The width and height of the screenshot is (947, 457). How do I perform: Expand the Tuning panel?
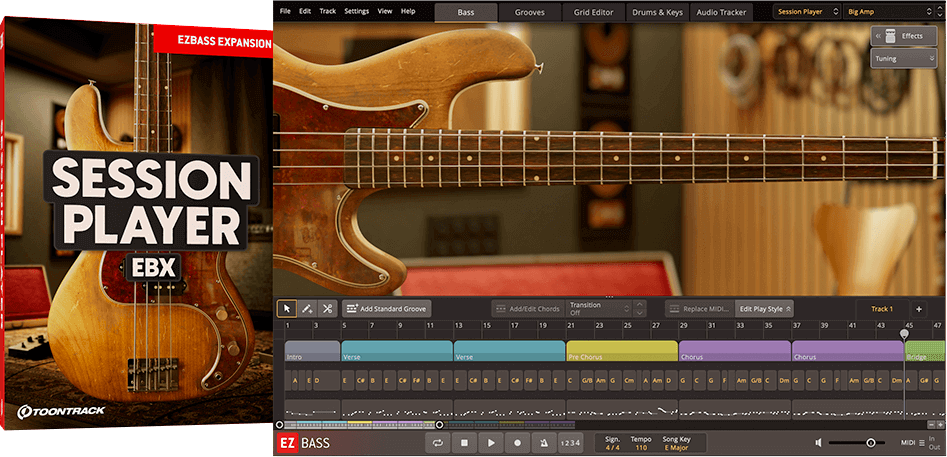pyautogui.click(x=902, y=59)
